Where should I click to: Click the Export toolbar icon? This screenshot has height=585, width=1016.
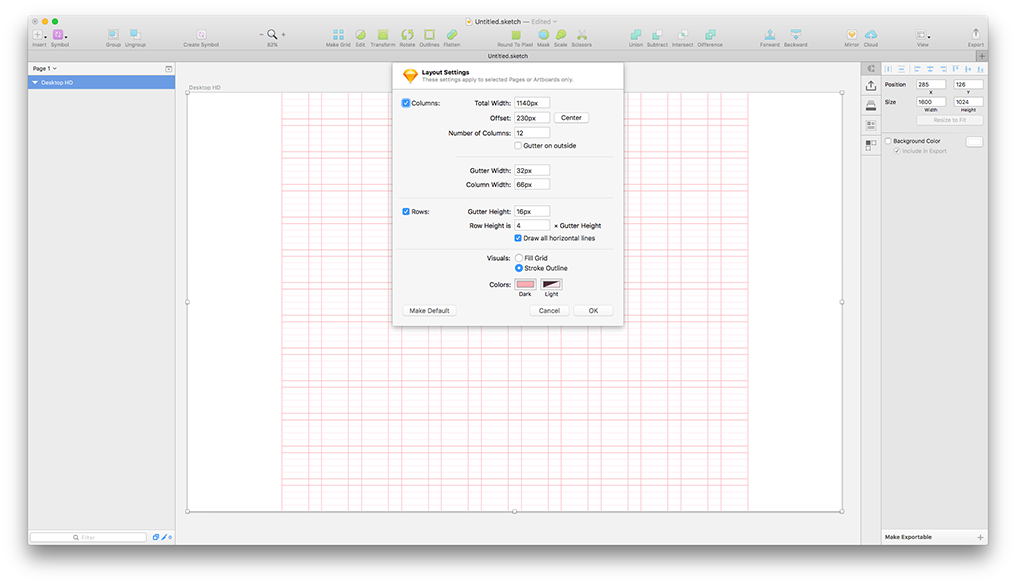(x=975, y=34)
